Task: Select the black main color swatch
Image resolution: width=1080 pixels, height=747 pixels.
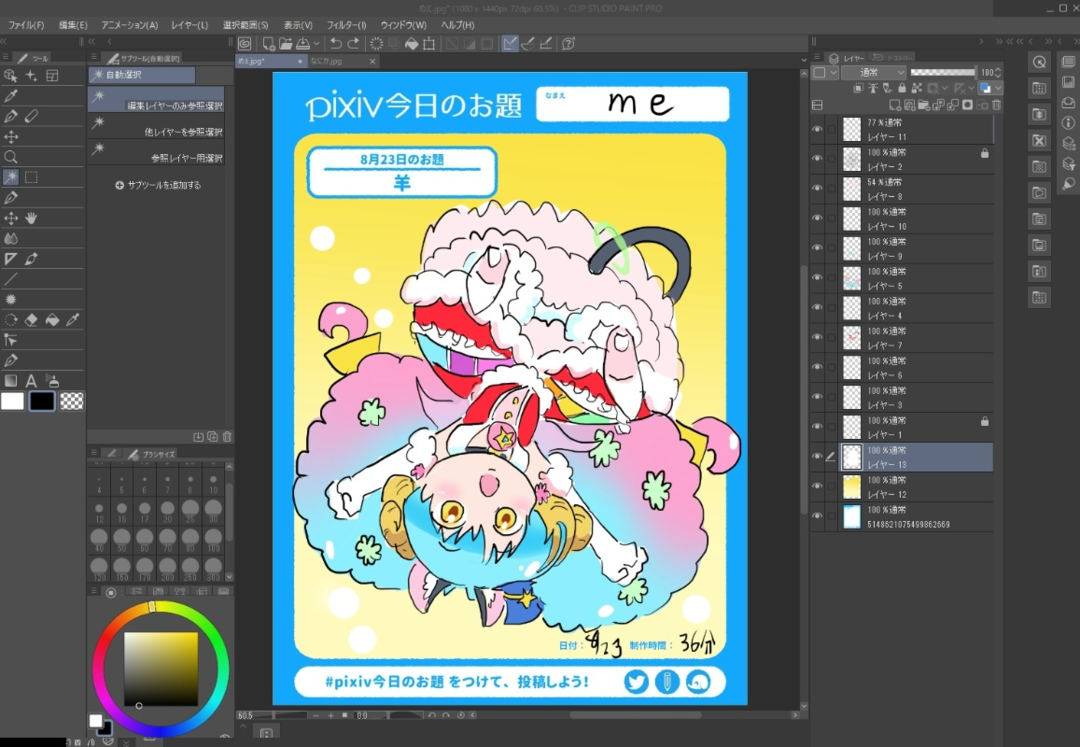Action: click(42, 401)
